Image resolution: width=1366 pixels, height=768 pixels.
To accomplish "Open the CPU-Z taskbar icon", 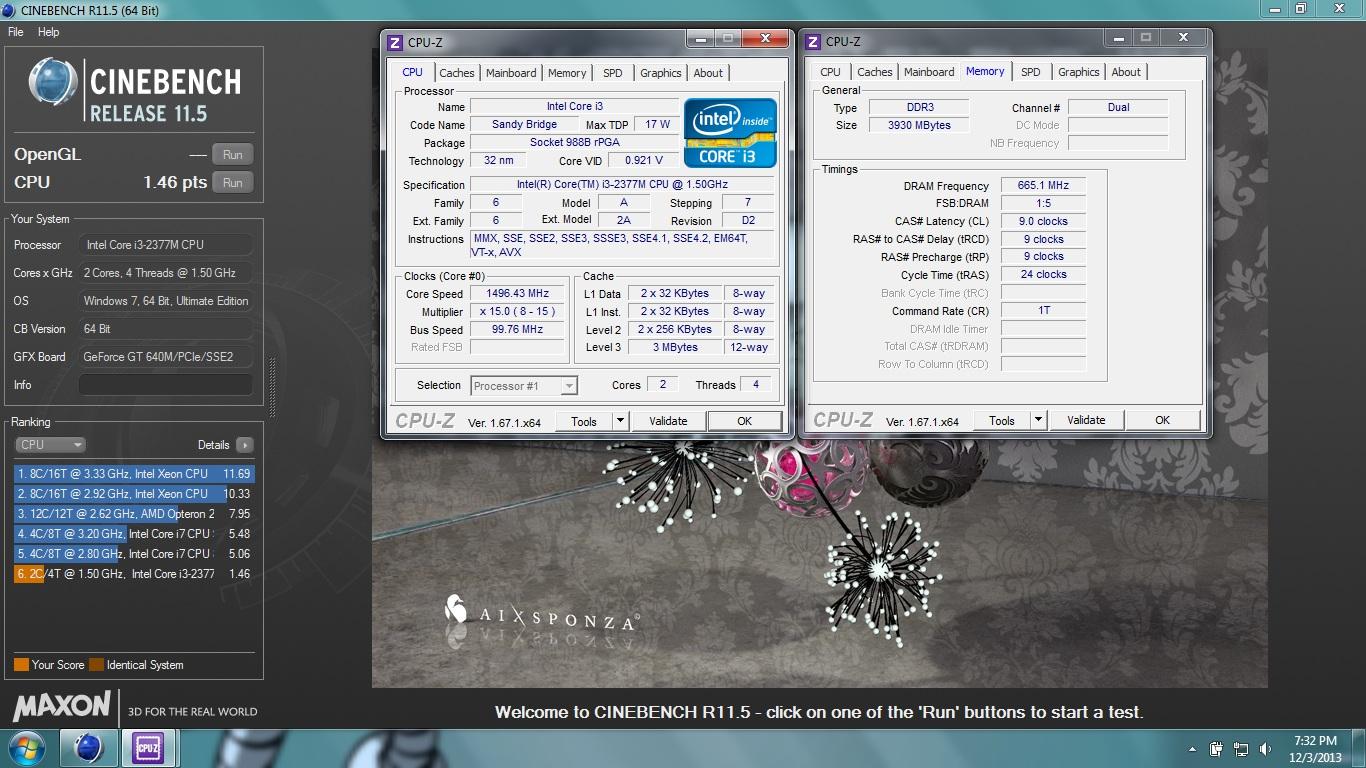I will pos(148,748).
